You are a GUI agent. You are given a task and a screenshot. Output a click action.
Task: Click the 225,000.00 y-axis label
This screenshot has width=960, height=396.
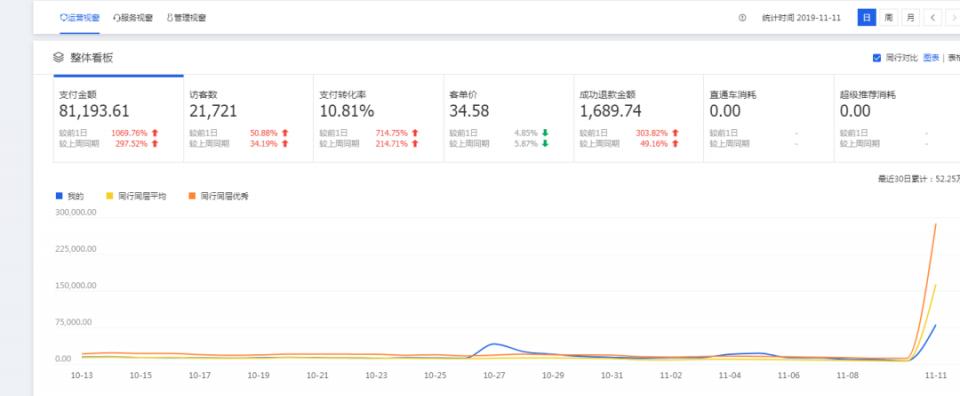76,249
